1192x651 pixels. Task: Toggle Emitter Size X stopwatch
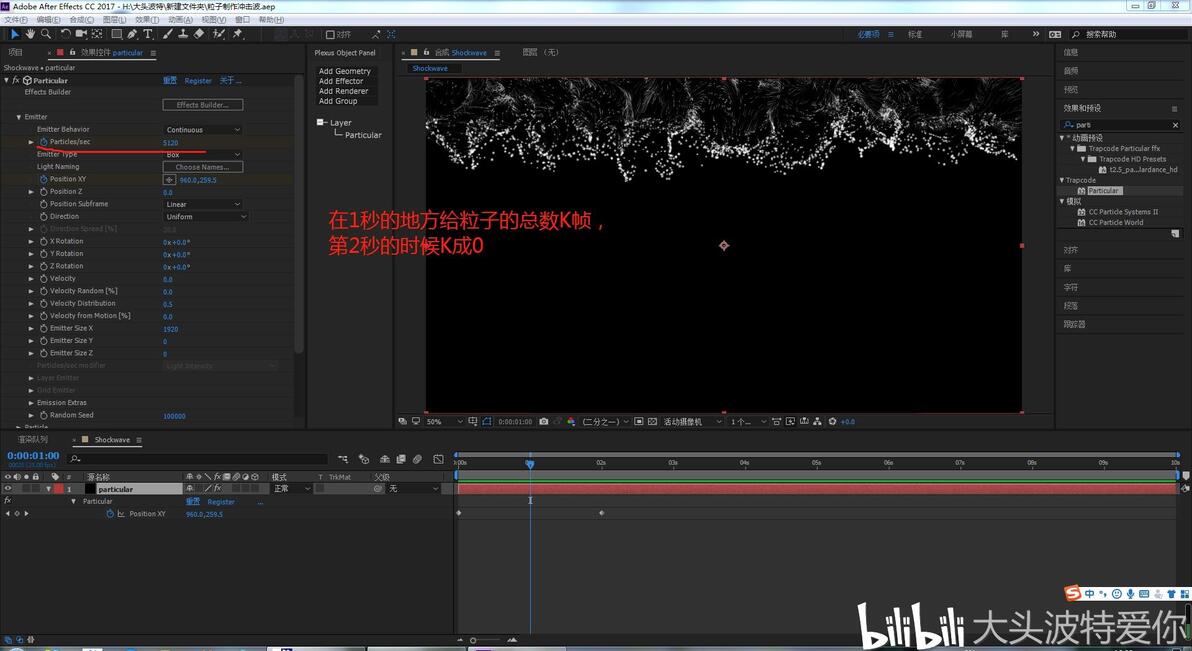tap(43, 329)
